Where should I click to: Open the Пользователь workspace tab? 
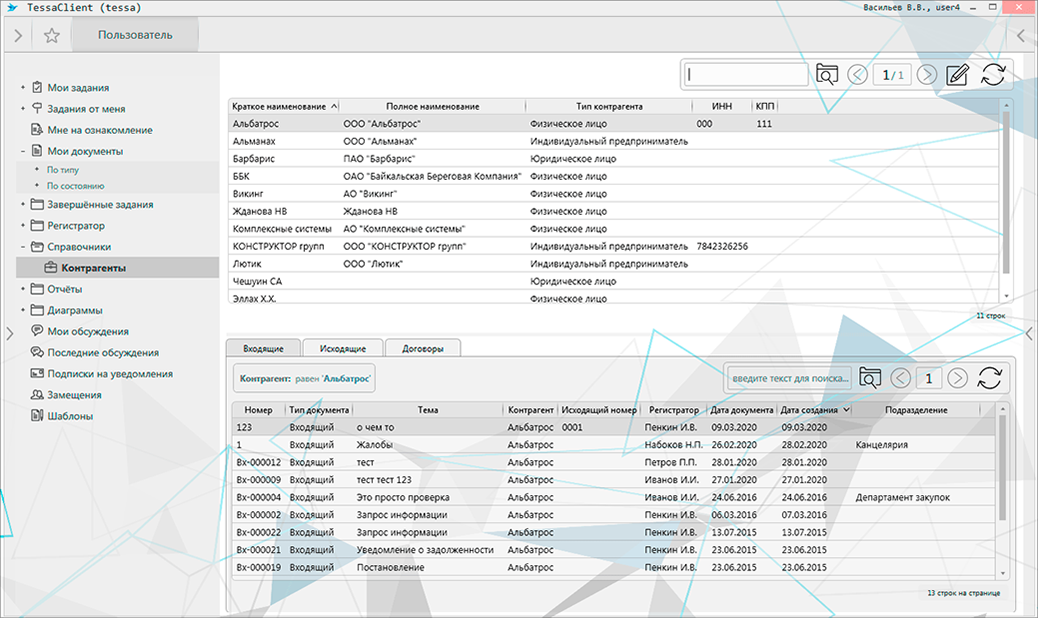click(x=135, y=36)
